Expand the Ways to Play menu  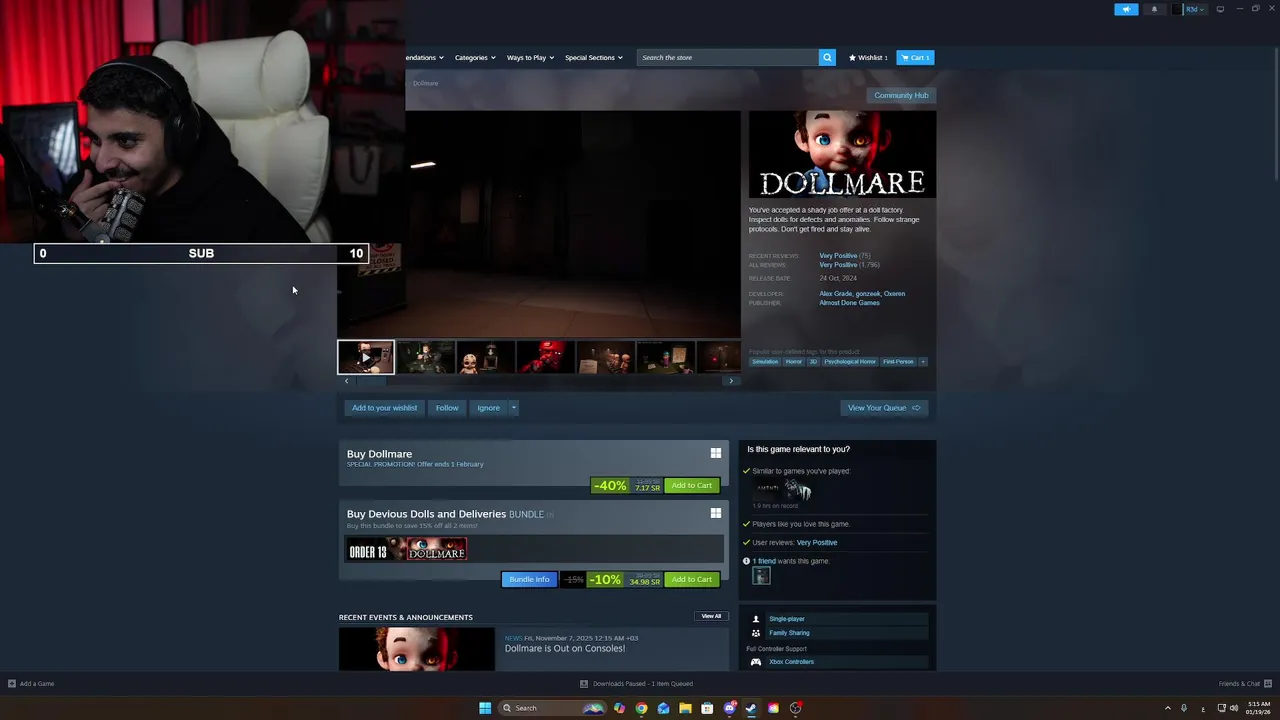click(530, 57)
